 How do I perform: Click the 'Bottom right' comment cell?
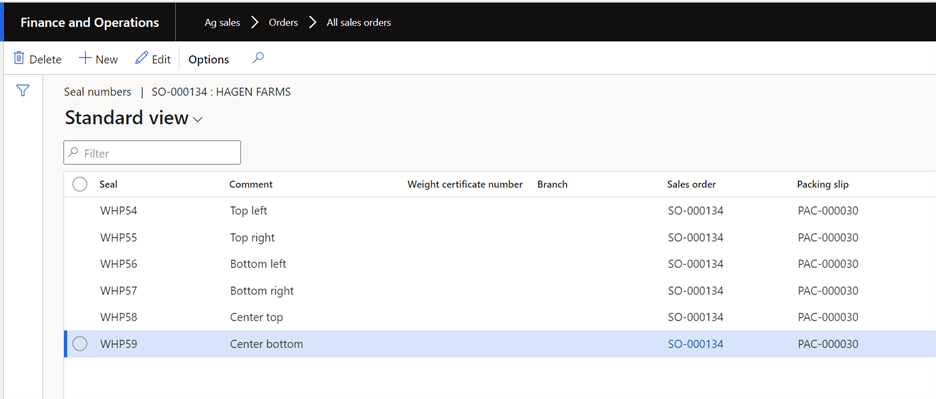(x=261, y=291)
